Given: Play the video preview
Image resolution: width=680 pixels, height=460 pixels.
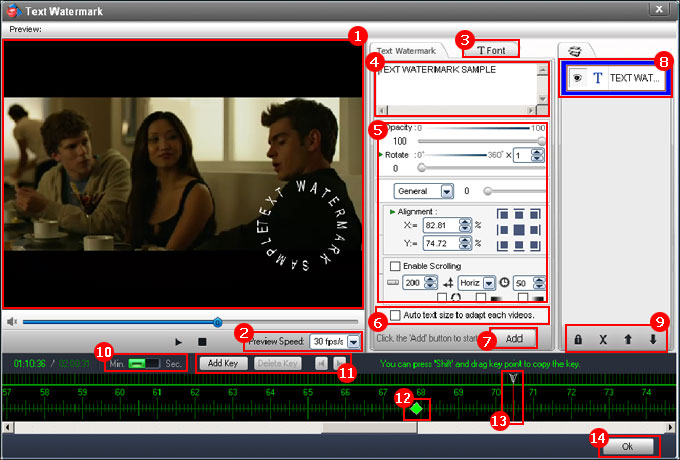Looking at the screenshot, I should (178, 342).
